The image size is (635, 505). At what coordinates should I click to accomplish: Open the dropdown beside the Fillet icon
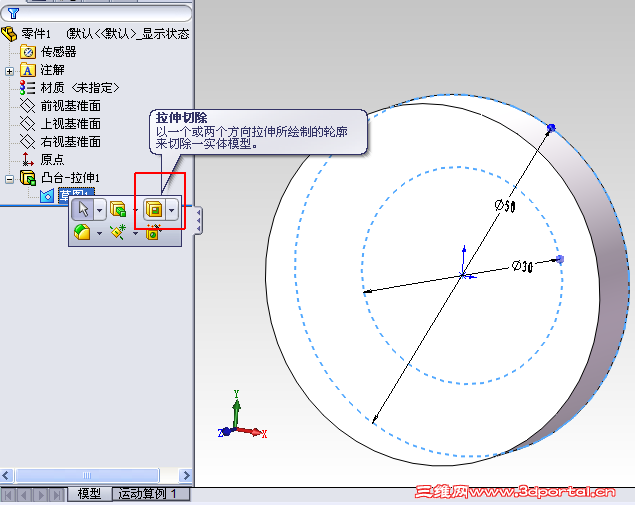click(x=99, y=233)
